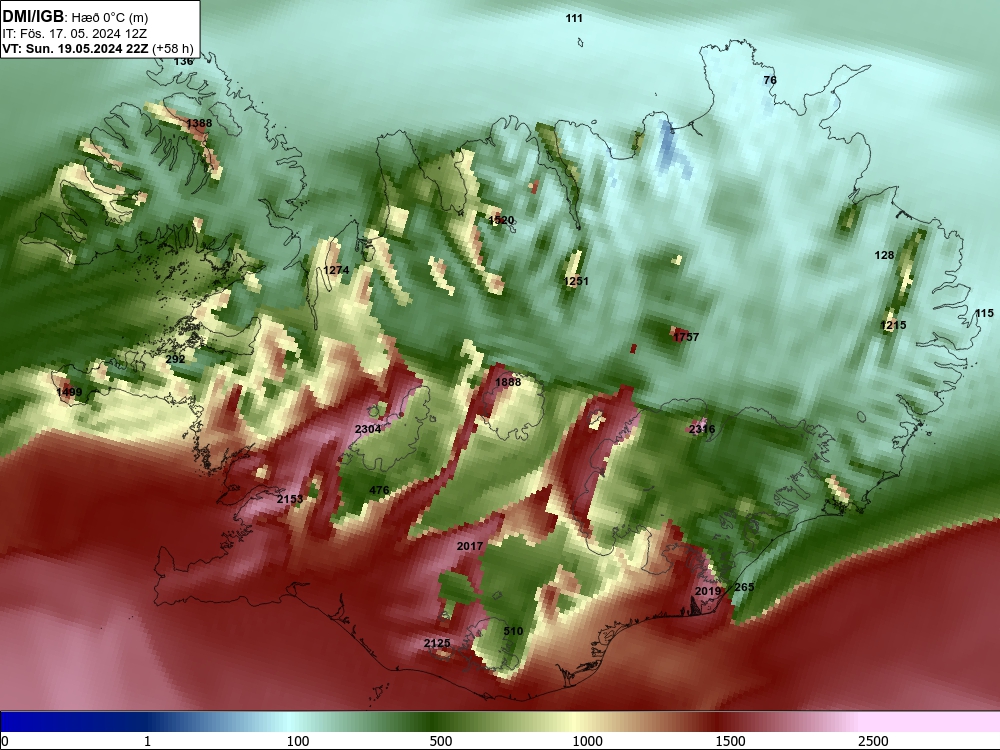Screen dimensions: 1000x750
Task: Click the map value 2125 in the south
Action: coord(437,643)
